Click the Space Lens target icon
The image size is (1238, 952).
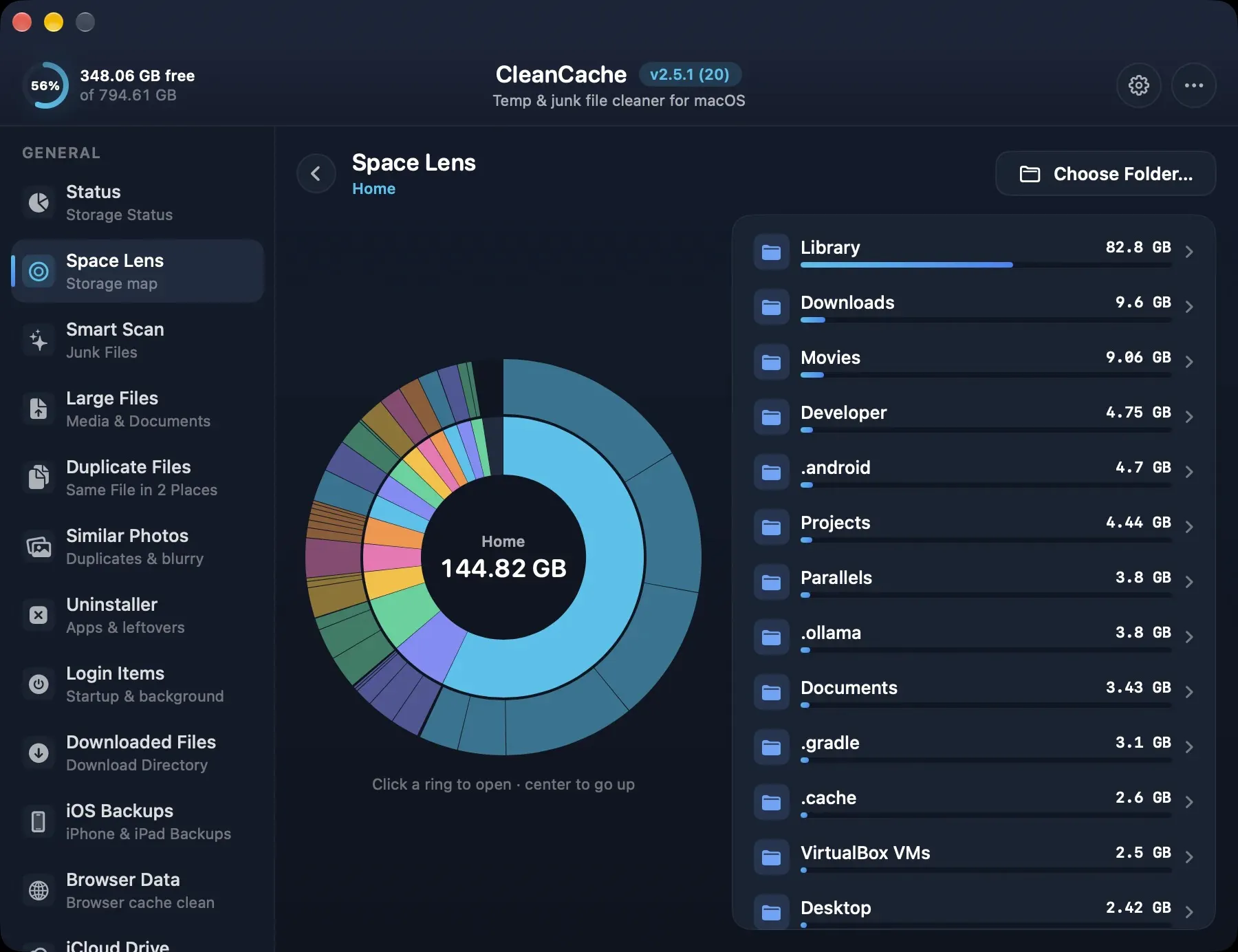point(39,271)
